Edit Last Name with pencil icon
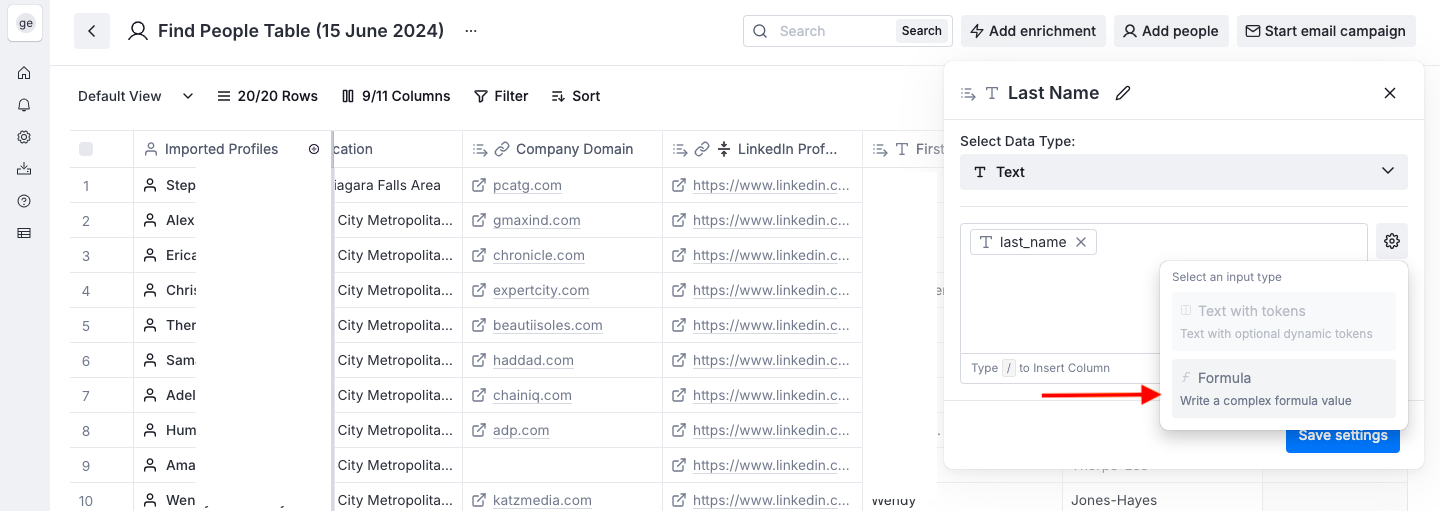Viewport: 1440px width, 511px height. click(x=1123, y=93)
